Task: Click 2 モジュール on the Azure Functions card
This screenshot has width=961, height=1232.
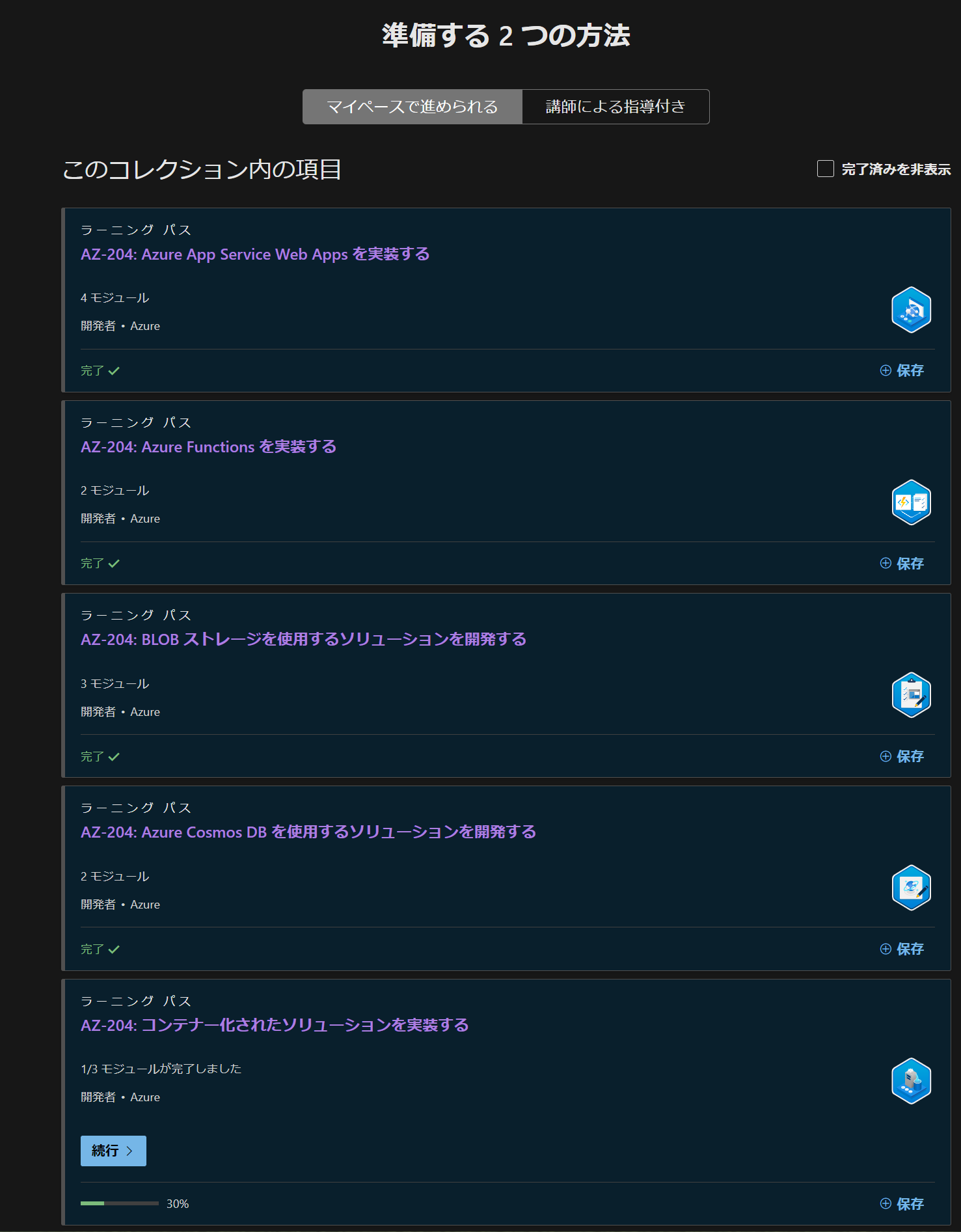Action: tap(115, 491)
